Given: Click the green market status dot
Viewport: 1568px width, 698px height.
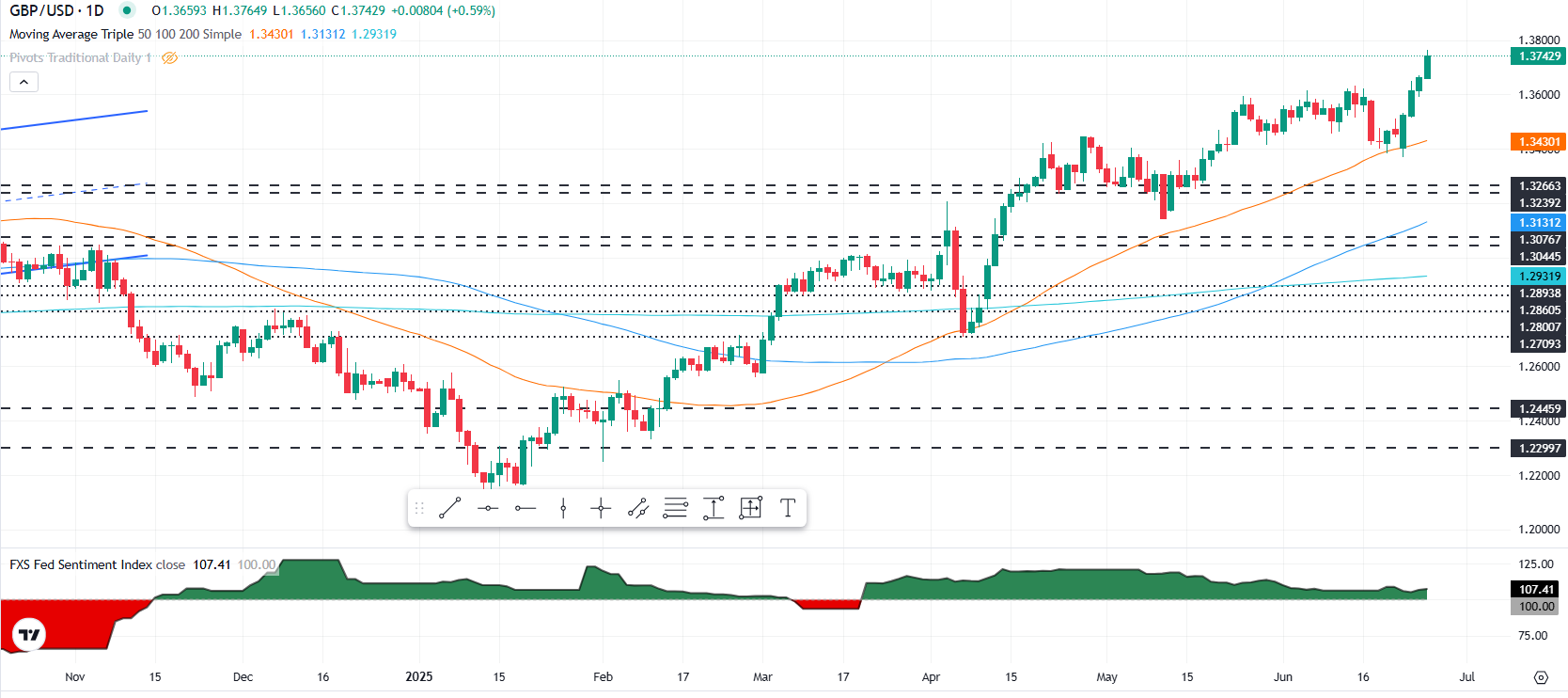Looking at the screenshot, I should click(127, 10).
